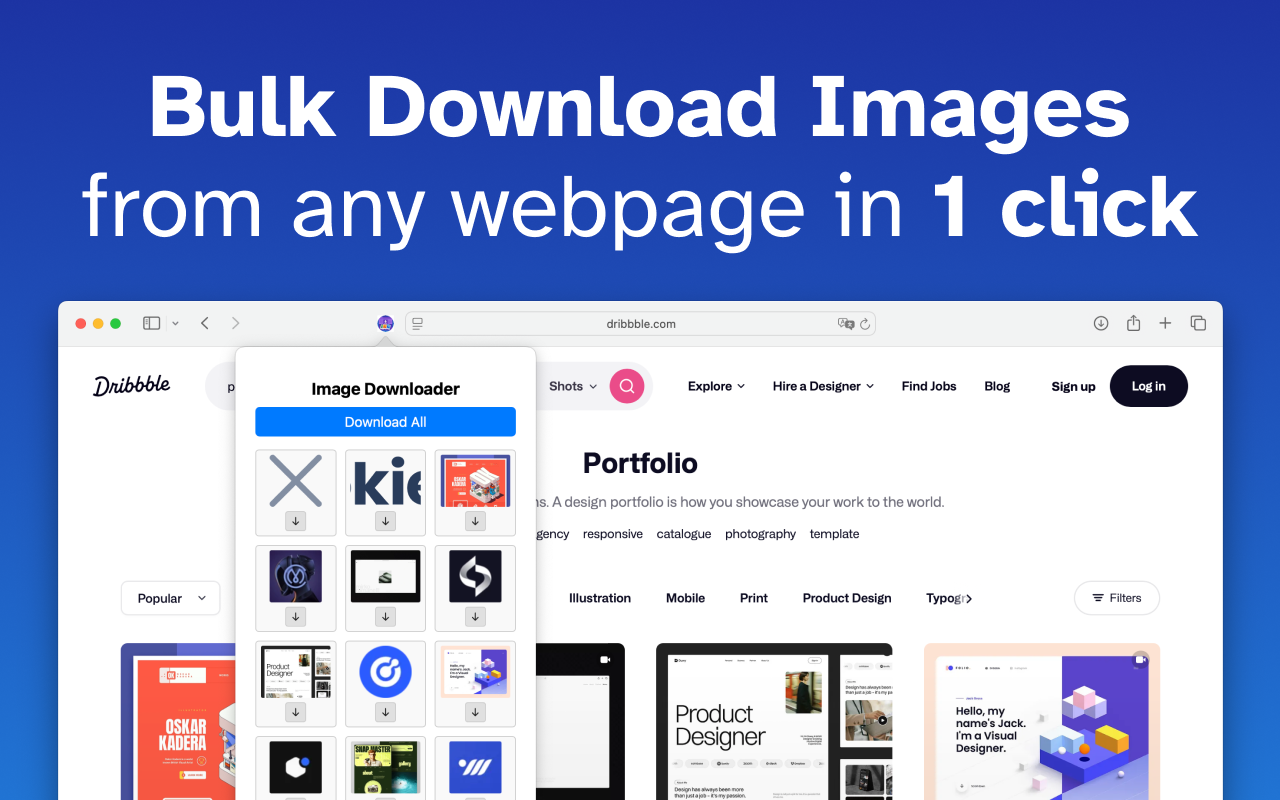Click the translate icon in address bar
This screenshot has height=800, width=1280.
(846, 323)
